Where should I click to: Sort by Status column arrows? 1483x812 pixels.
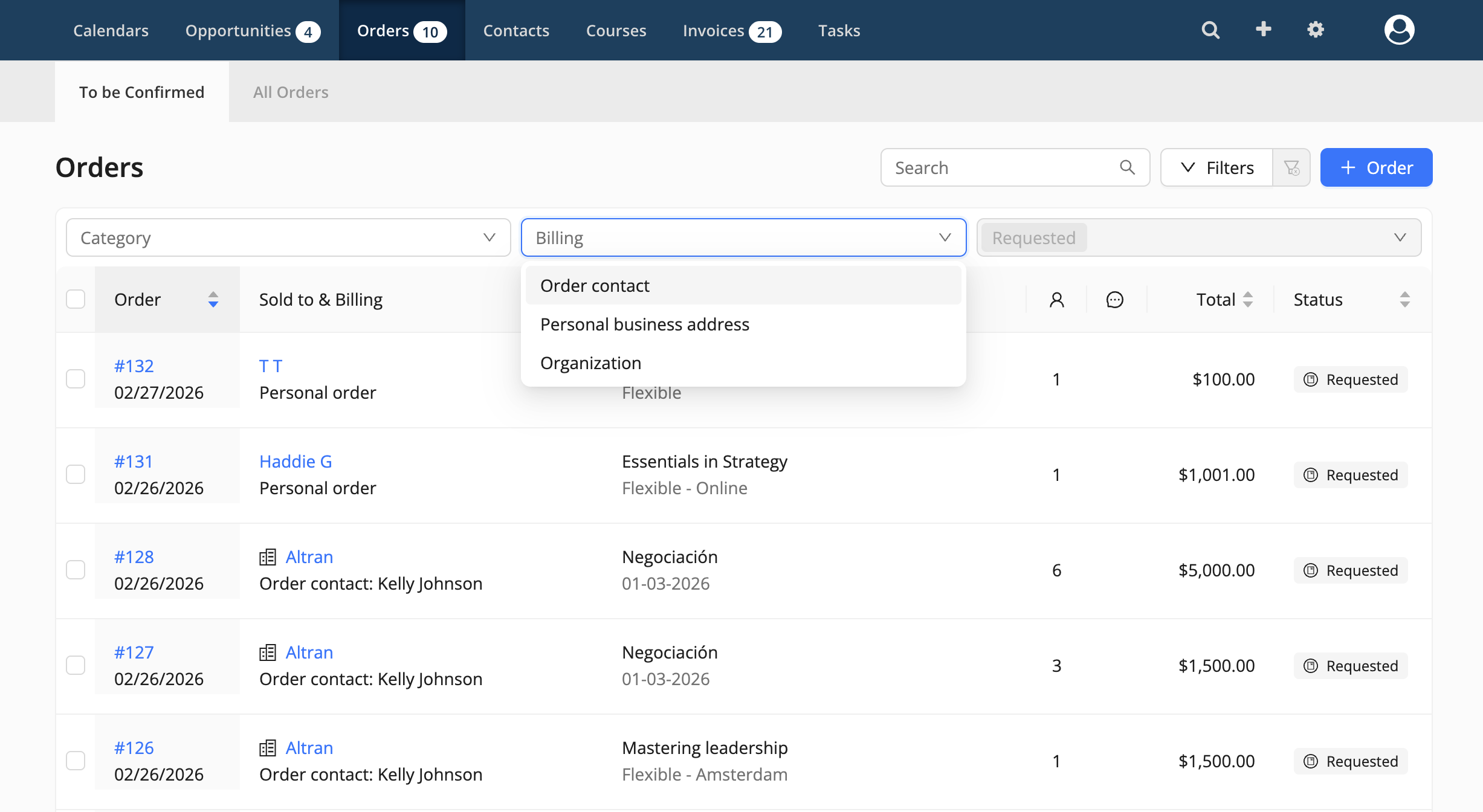click(x=1405, y=300)
